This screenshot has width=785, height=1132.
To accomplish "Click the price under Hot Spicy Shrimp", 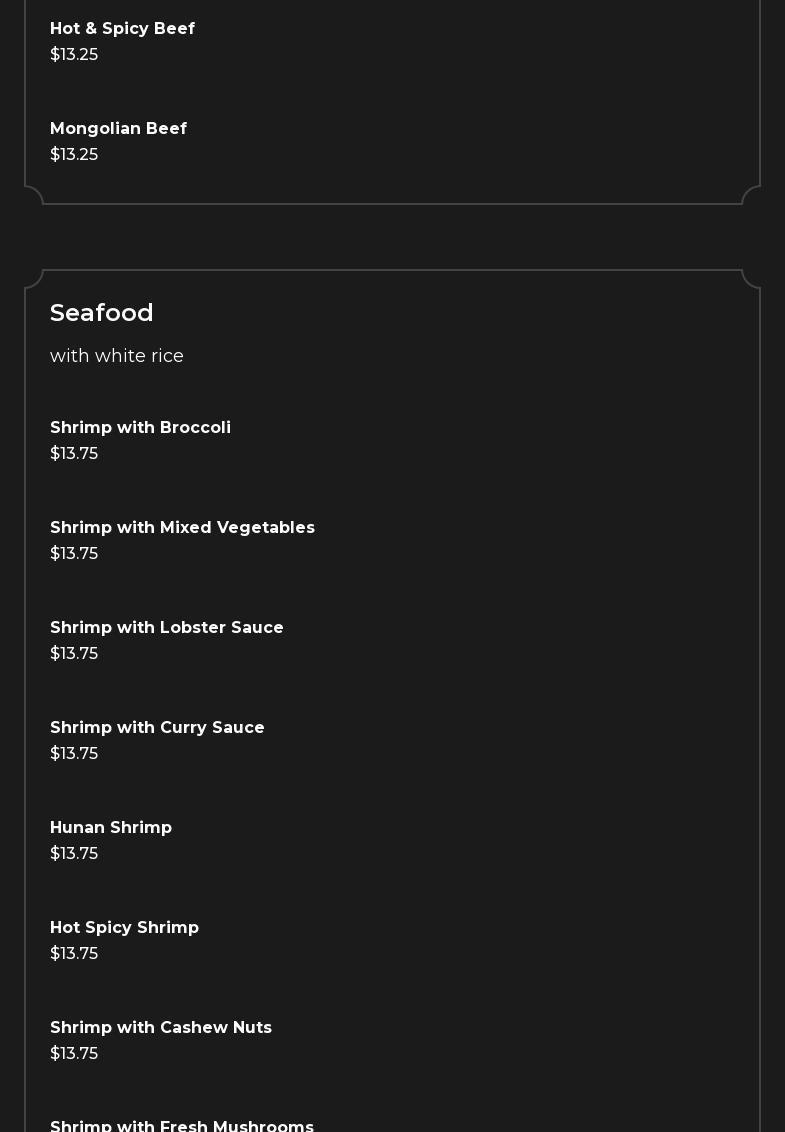I will pyautogui.click(x=74, y=954).
